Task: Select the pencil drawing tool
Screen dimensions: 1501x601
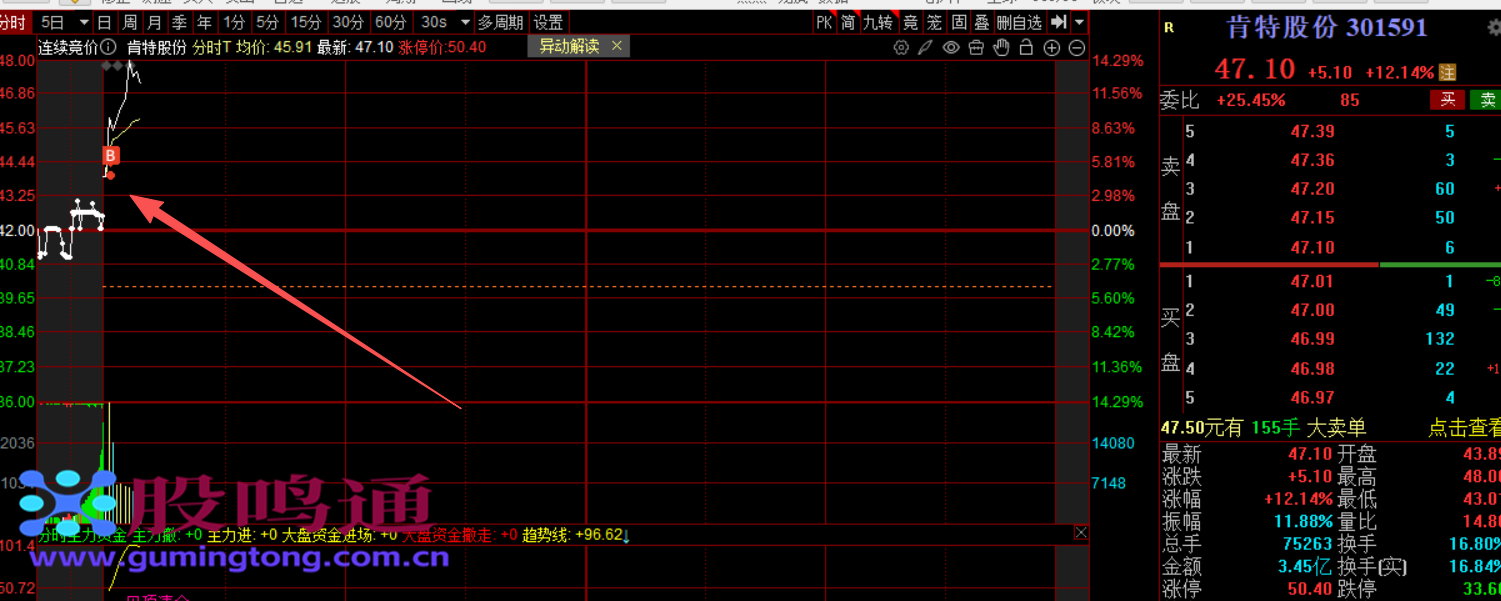Action: 926,48
